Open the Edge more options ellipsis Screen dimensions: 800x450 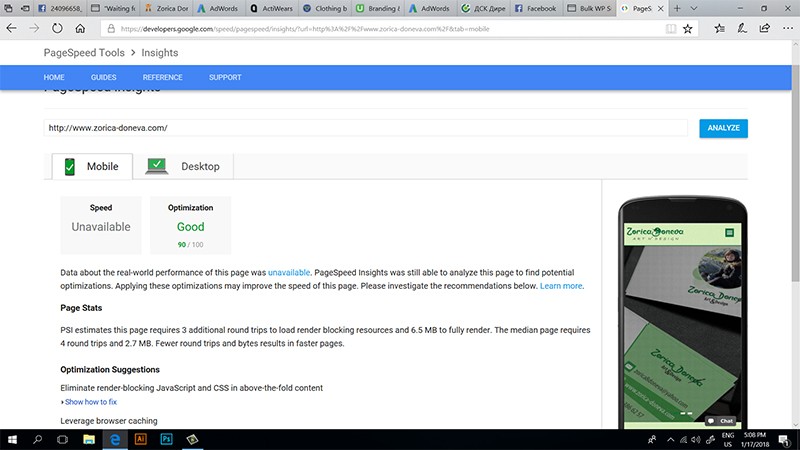(788, 29)
